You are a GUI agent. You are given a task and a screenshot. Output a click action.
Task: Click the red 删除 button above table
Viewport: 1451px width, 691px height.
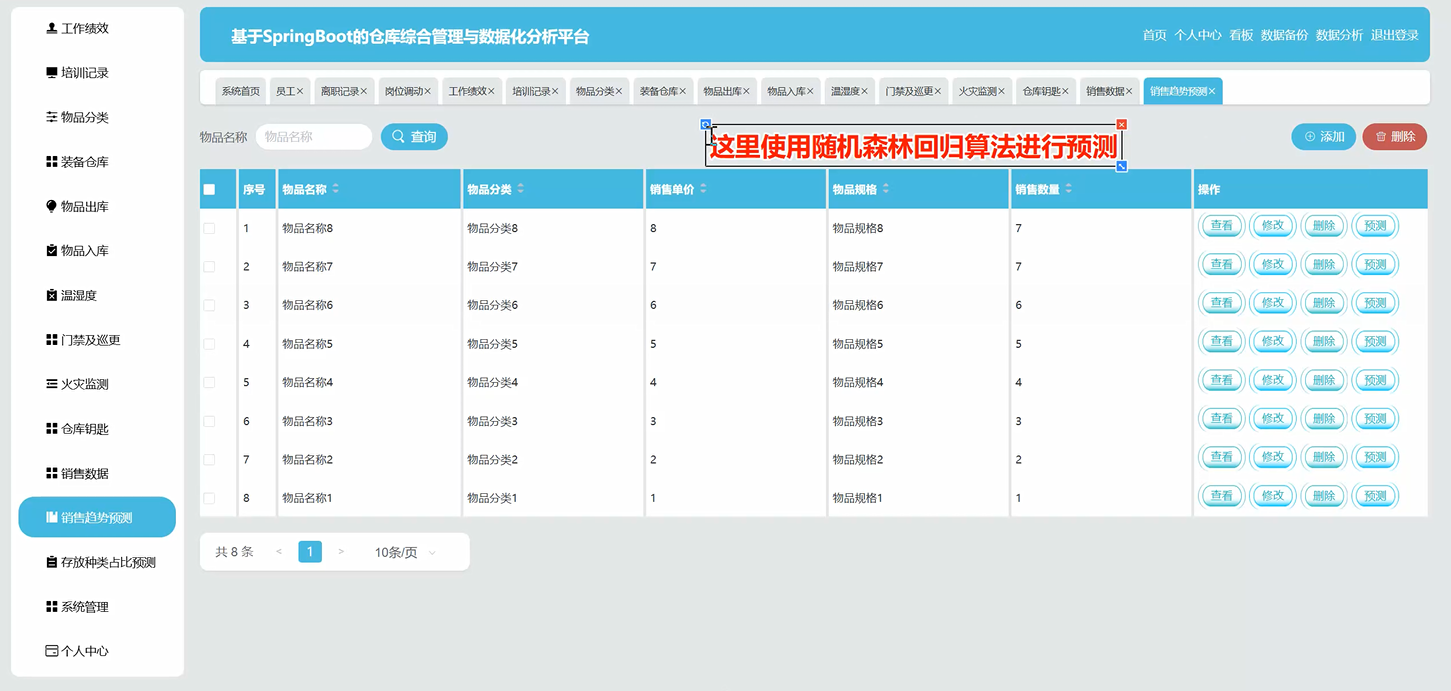pos(1395,137)
